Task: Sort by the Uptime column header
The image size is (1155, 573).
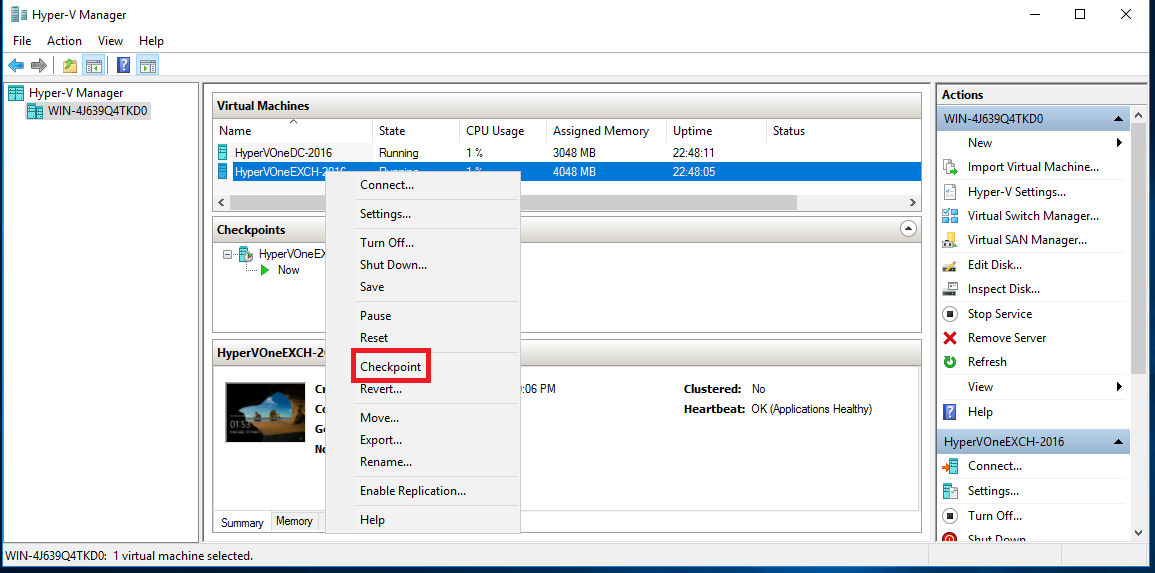Action: (x=692, y=131)
